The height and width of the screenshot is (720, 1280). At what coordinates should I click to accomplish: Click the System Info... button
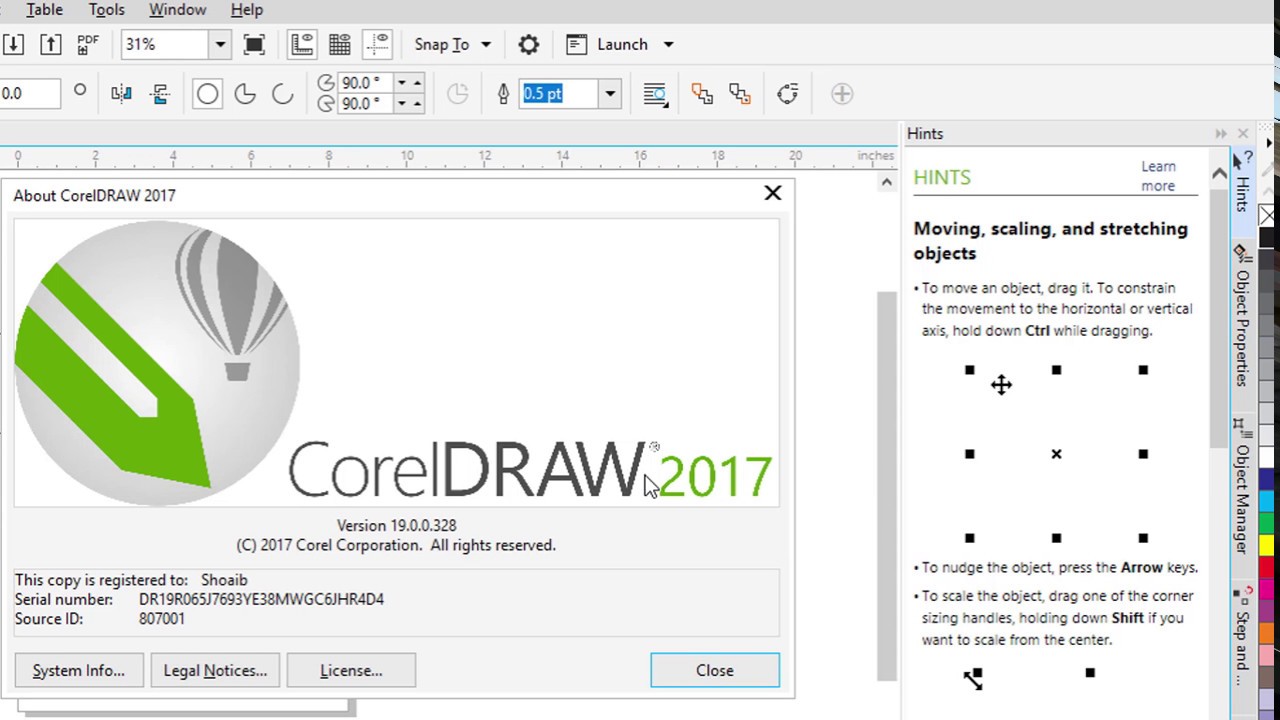point(79,670)
